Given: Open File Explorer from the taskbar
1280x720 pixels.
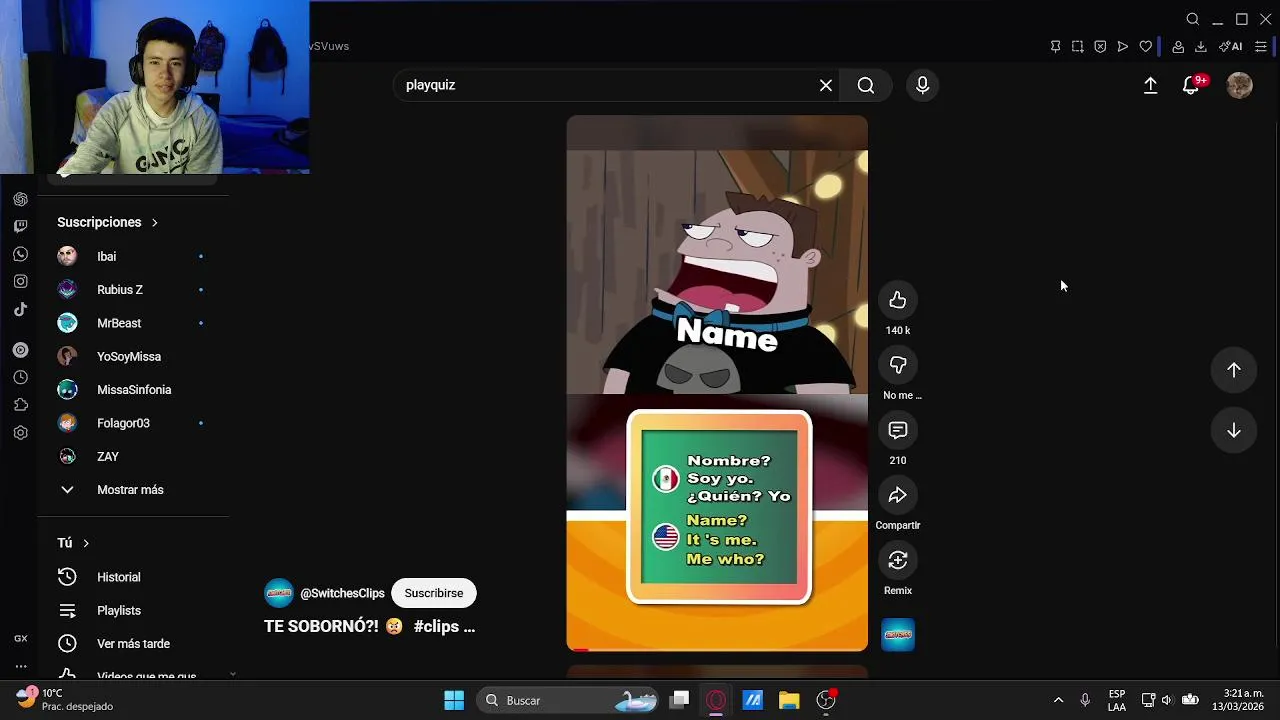Looking at the screenshot, I should pyautogui.click(x=789, y=700).
